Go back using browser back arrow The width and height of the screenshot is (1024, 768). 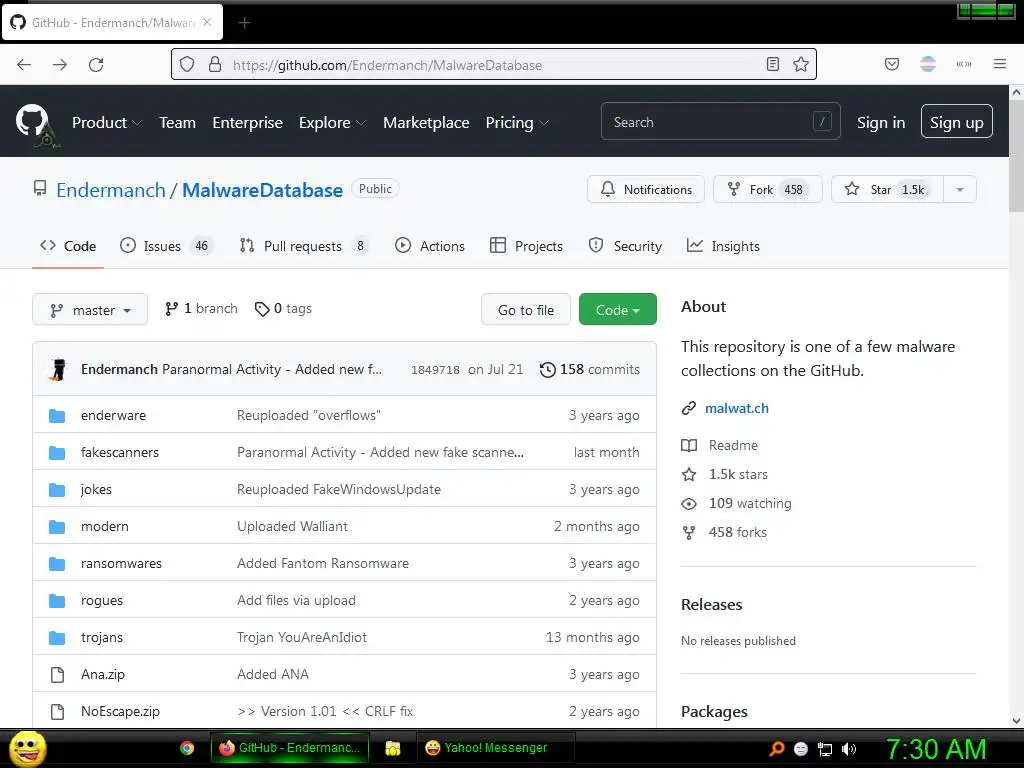pyautogui.click(x=24, y=65)
